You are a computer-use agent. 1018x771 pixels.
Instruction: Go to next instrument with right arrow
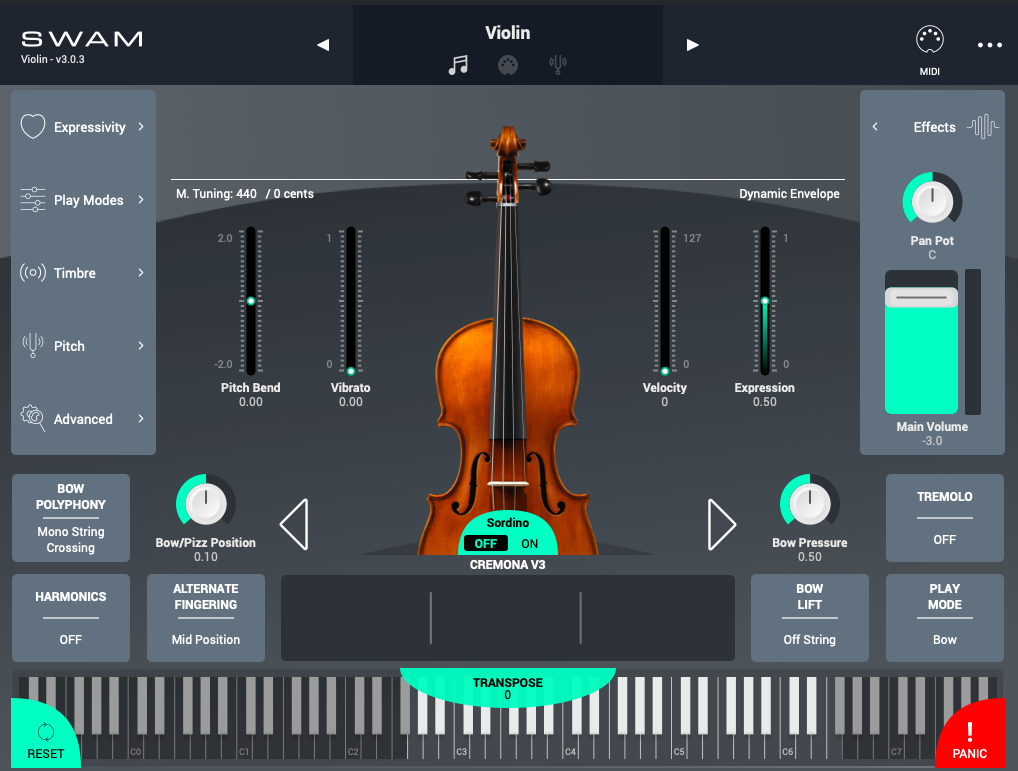(x=692, y=45)
